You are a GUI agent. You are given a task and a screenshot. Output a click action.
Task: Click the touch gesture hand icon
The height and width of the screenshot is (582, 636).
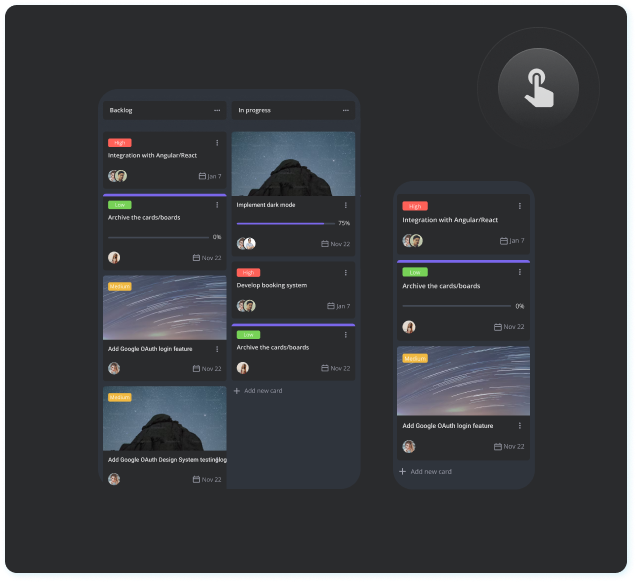539,88
